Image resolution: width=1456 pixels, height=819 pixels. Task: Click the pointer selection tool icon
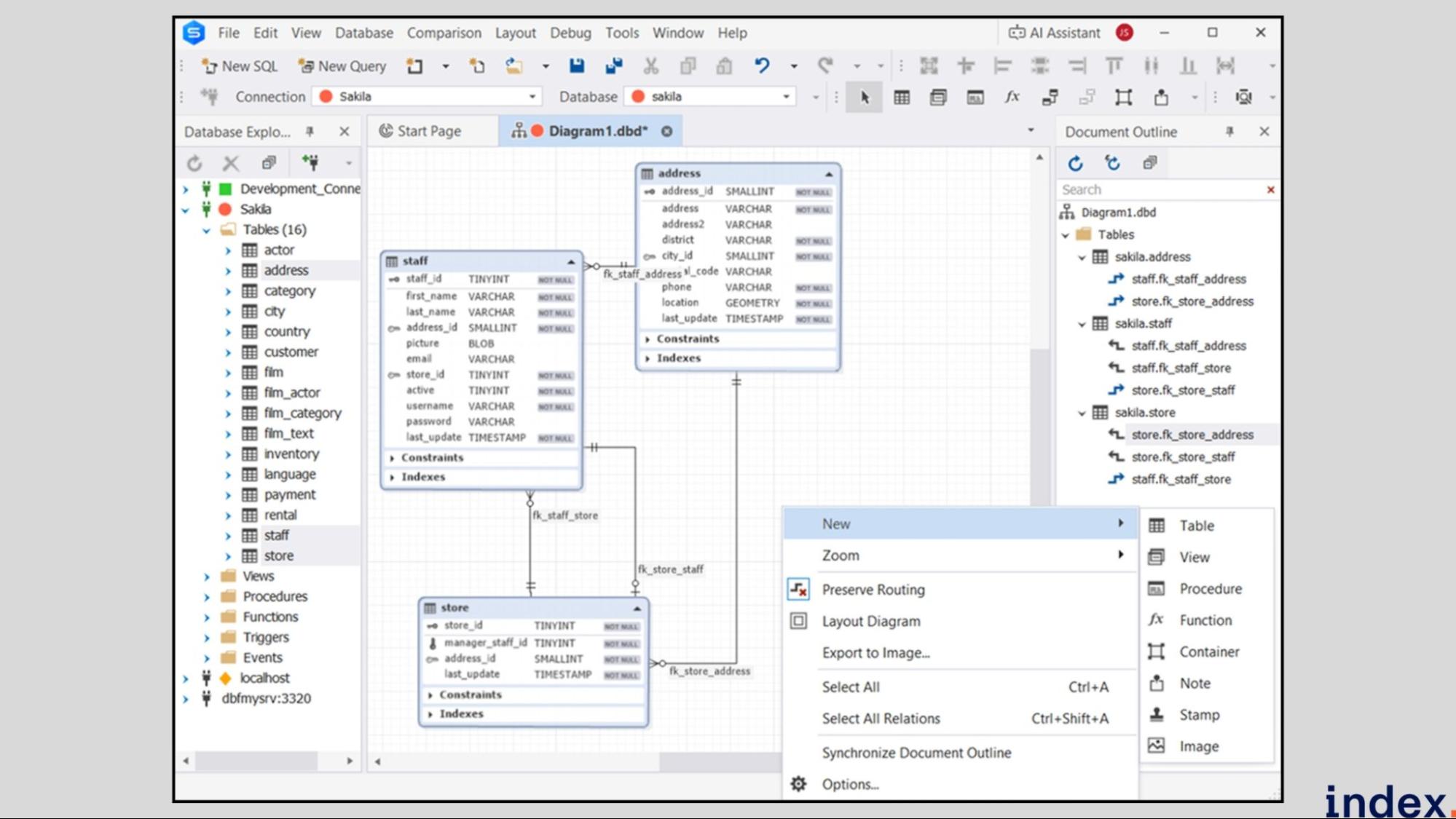pos(864,97)
